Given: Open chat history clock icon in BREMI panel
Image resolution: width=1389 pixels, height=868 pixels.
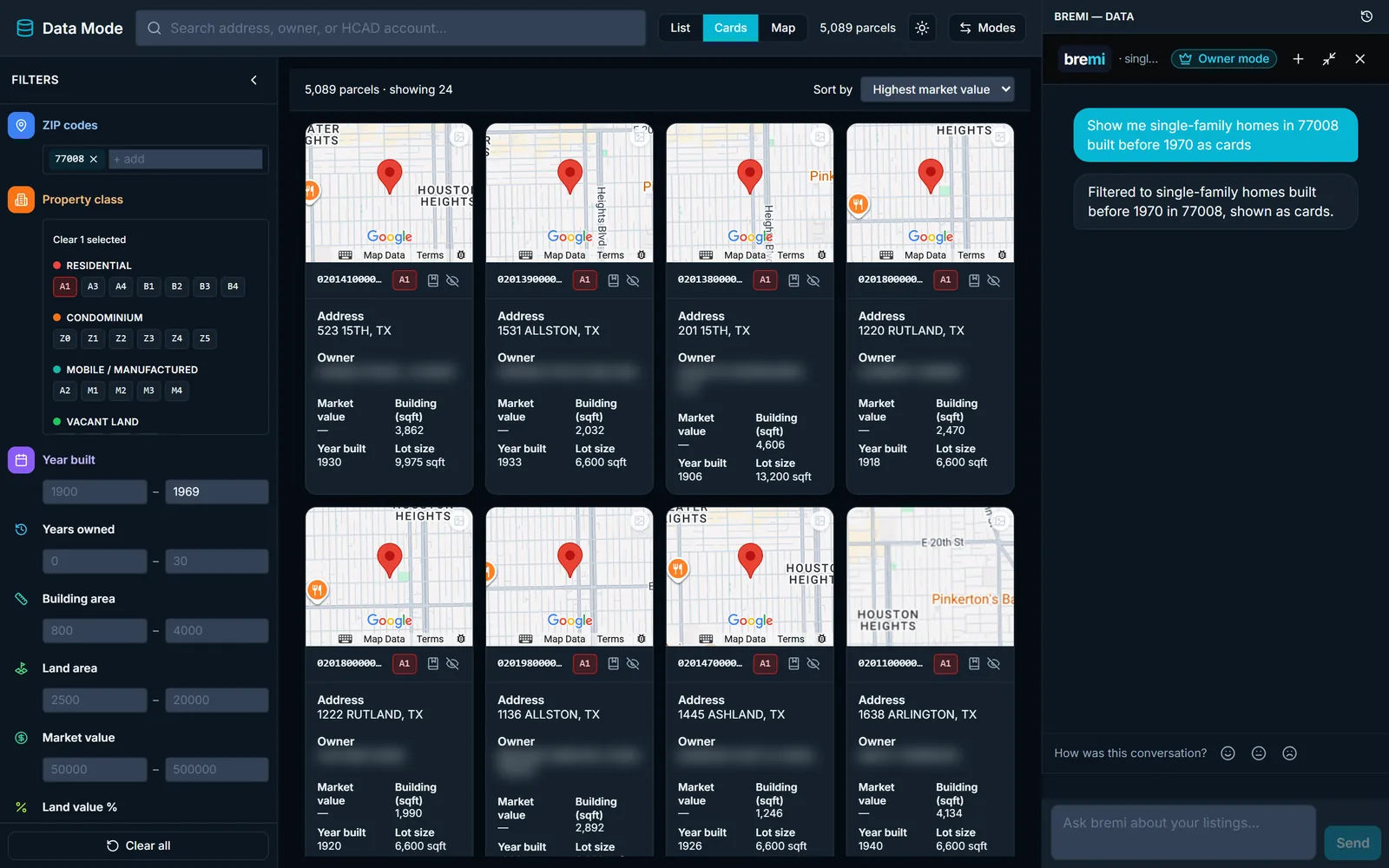Looking at the screenshot, I should (x=1366, y=16).
